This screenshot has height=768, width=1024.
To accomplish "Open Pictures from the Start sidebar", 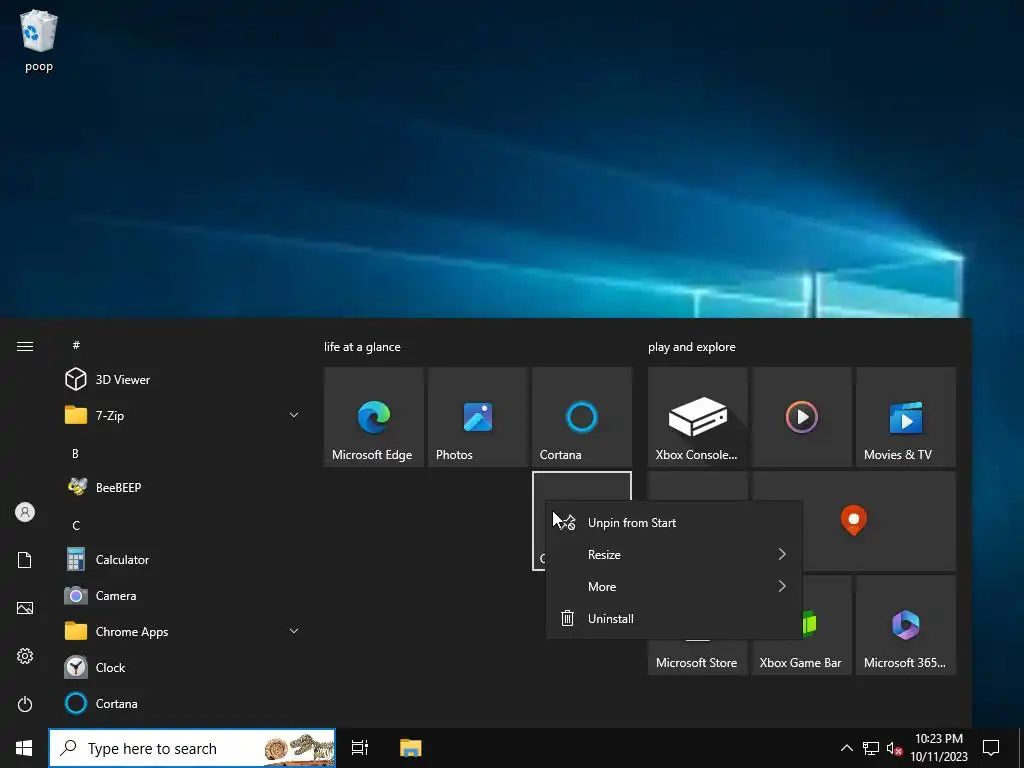I will (x=25, y=608).
